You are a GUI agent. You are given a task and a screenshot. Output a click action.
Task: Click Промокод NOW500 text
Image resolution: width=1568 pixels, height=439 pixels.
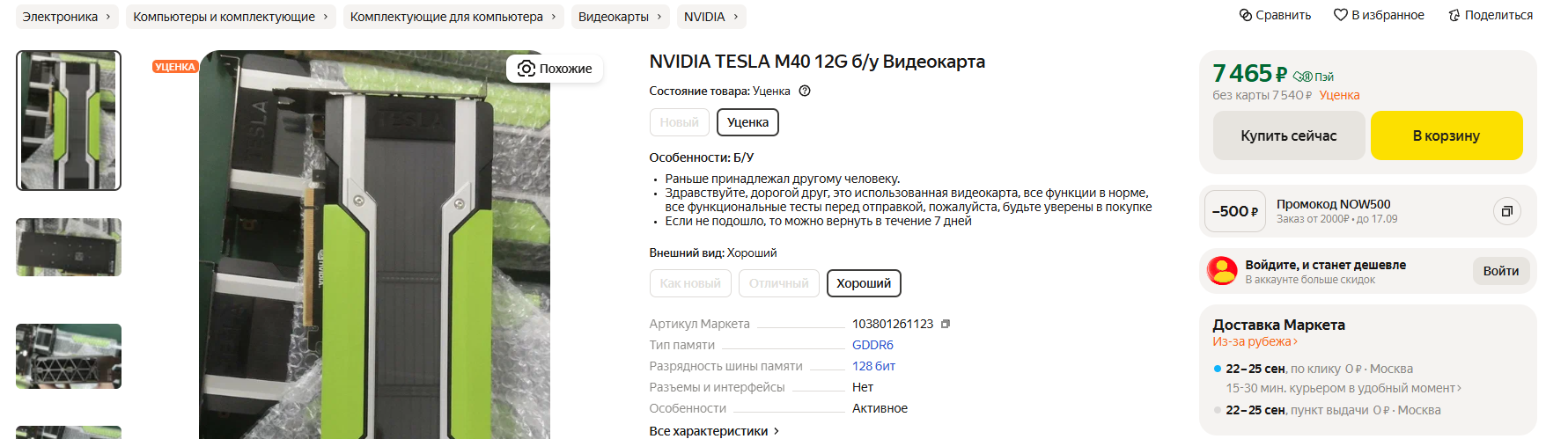pos(1333,204)
